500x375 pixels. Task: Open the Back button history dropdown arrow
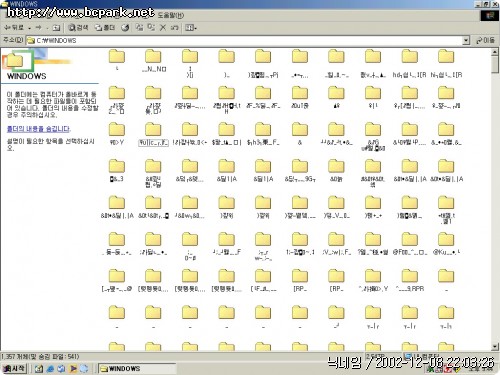pyautogui.click(x=30, y=28)
